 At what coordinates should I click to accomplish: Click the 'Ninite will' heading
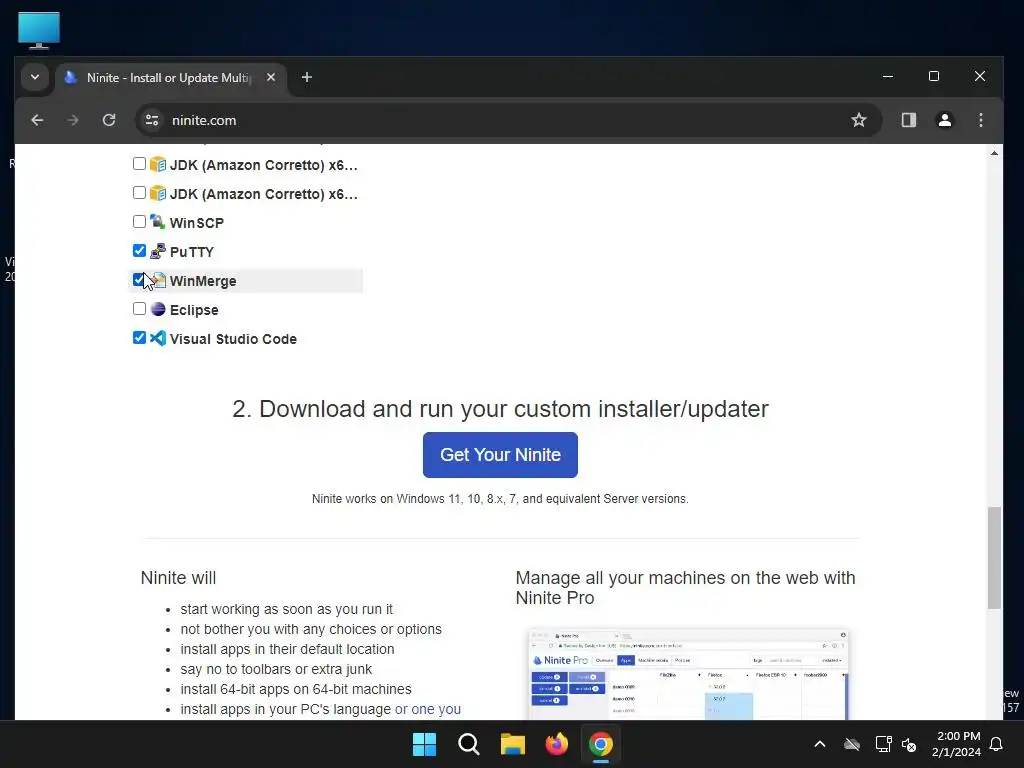[178, 578]
